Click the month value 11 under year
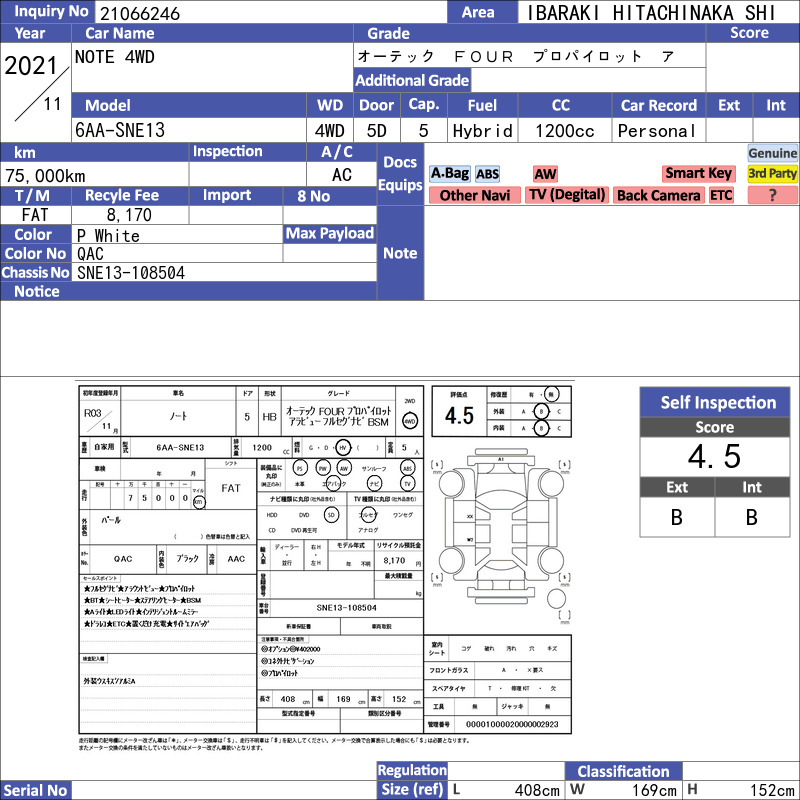This screenshot has width=800, height=800. (x=52, y=104)
